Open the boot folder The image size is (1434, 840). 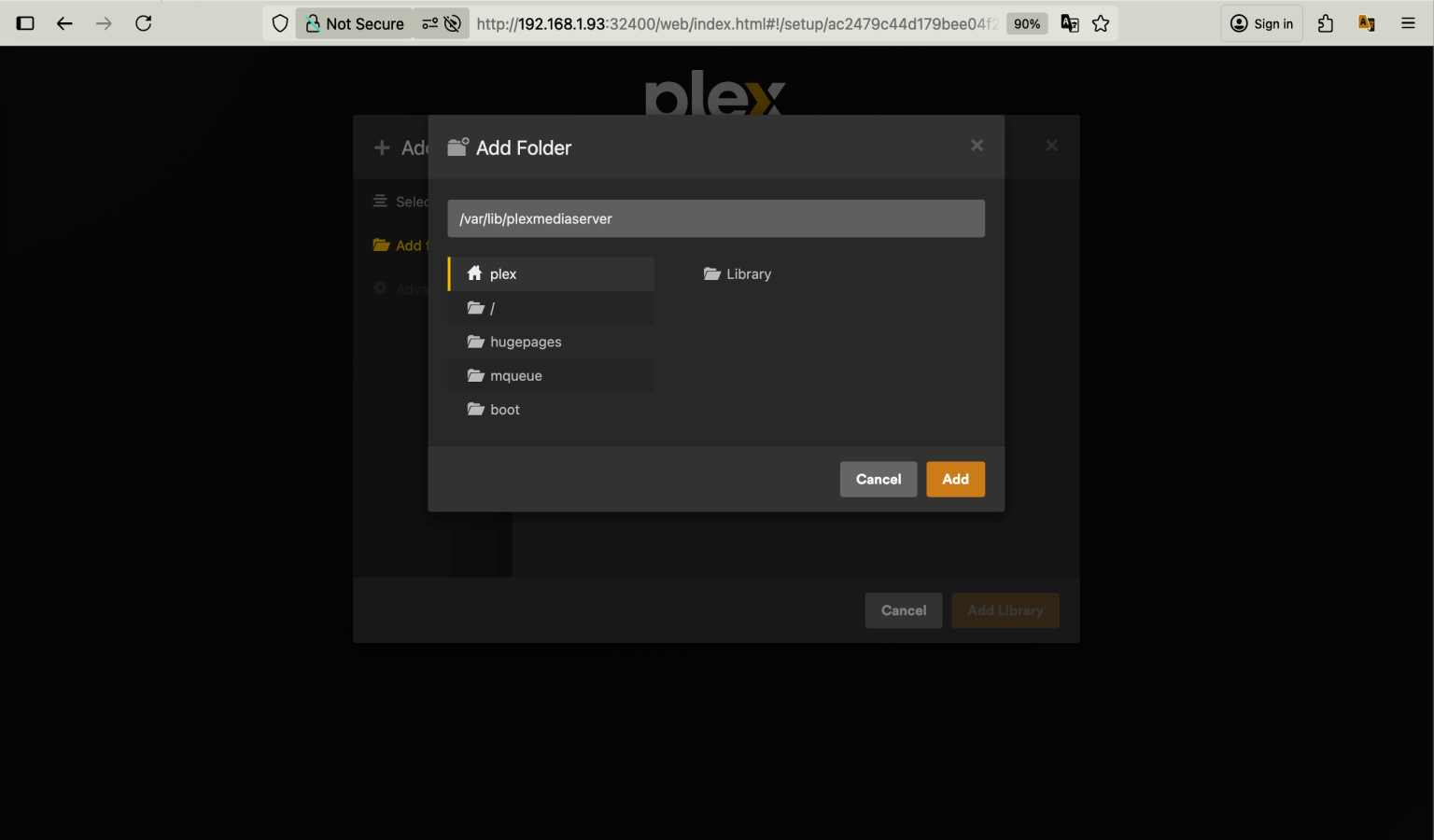(x=504, y=409)
